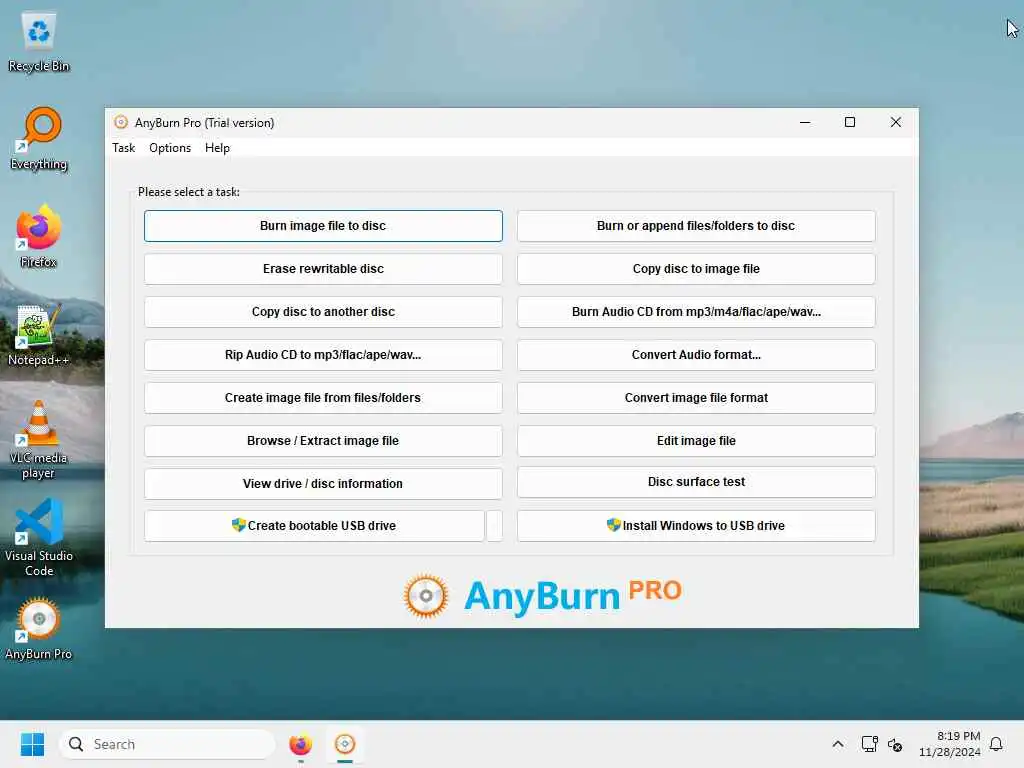This screenshot has height=768, width=1024.
Task: Show hidden system tray icons
Action: pos(838,744)
